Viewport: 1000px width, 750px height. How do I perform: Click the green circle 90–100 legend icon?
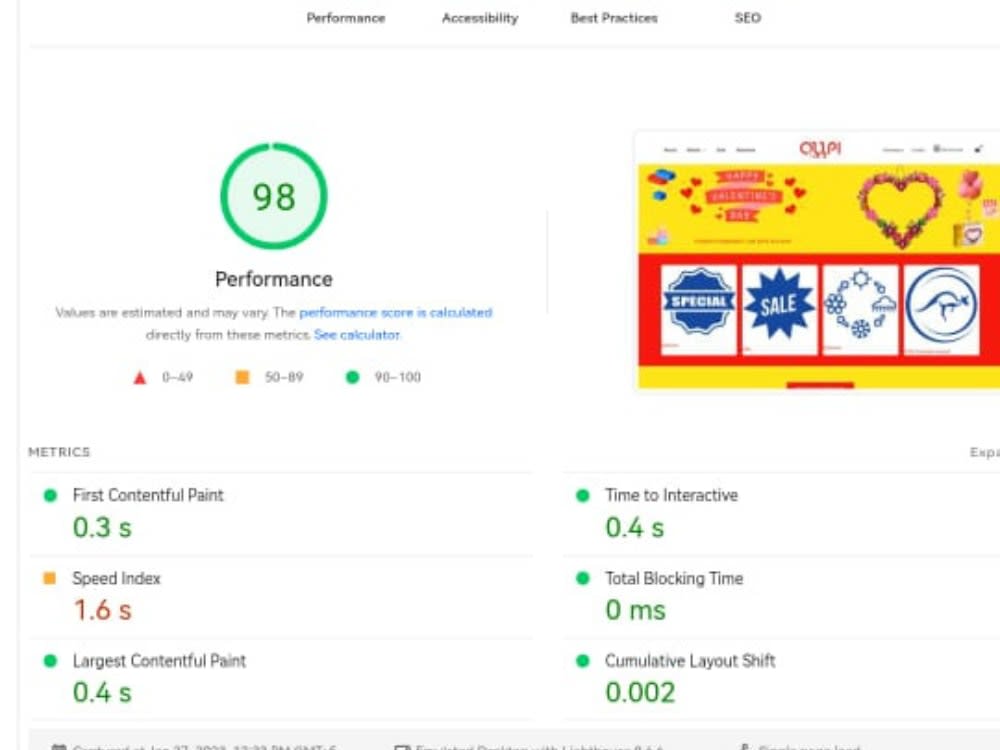[x=352, y=377]
